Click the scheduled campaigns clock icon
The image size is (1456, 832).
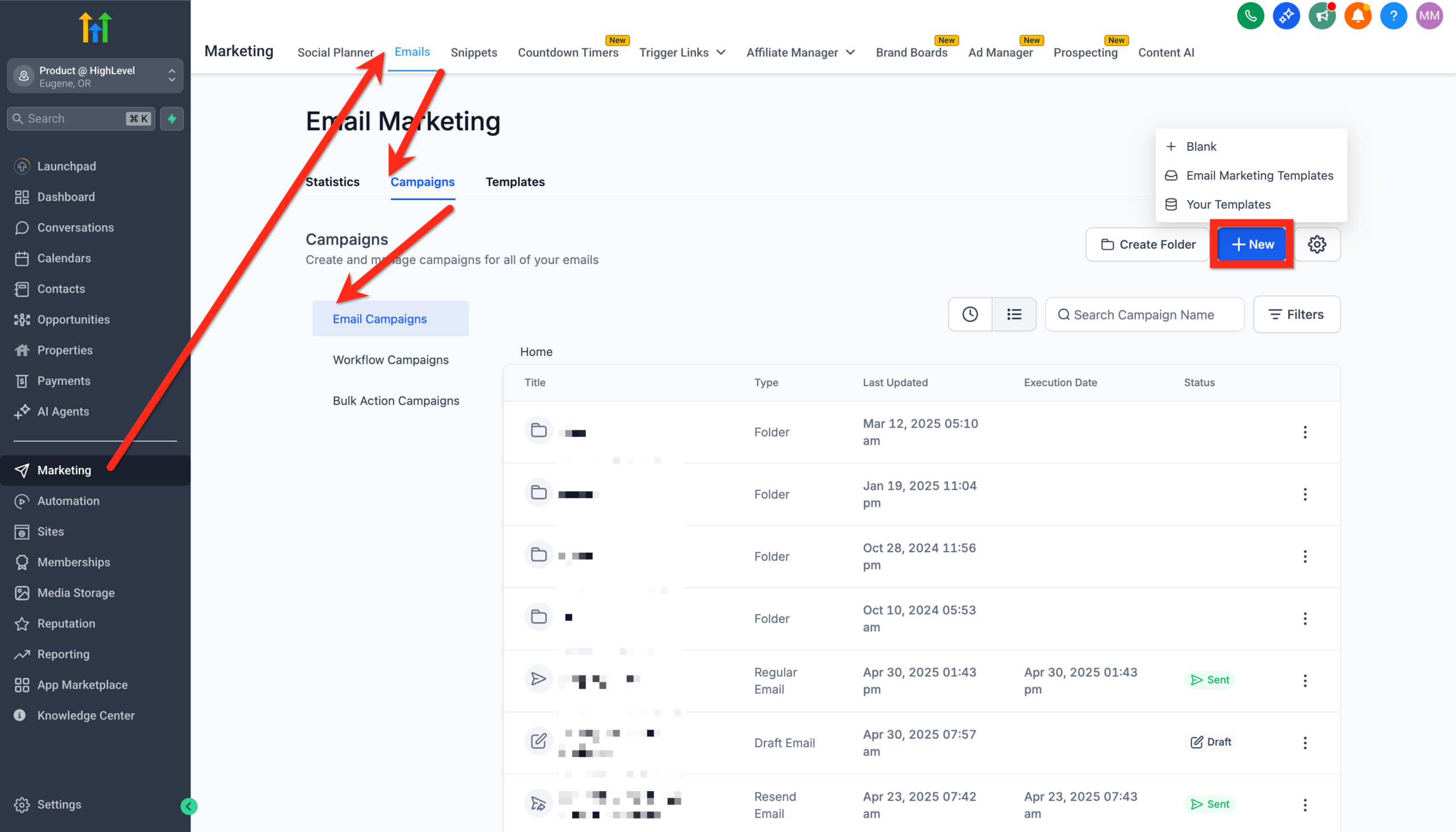tap(970, 314)
